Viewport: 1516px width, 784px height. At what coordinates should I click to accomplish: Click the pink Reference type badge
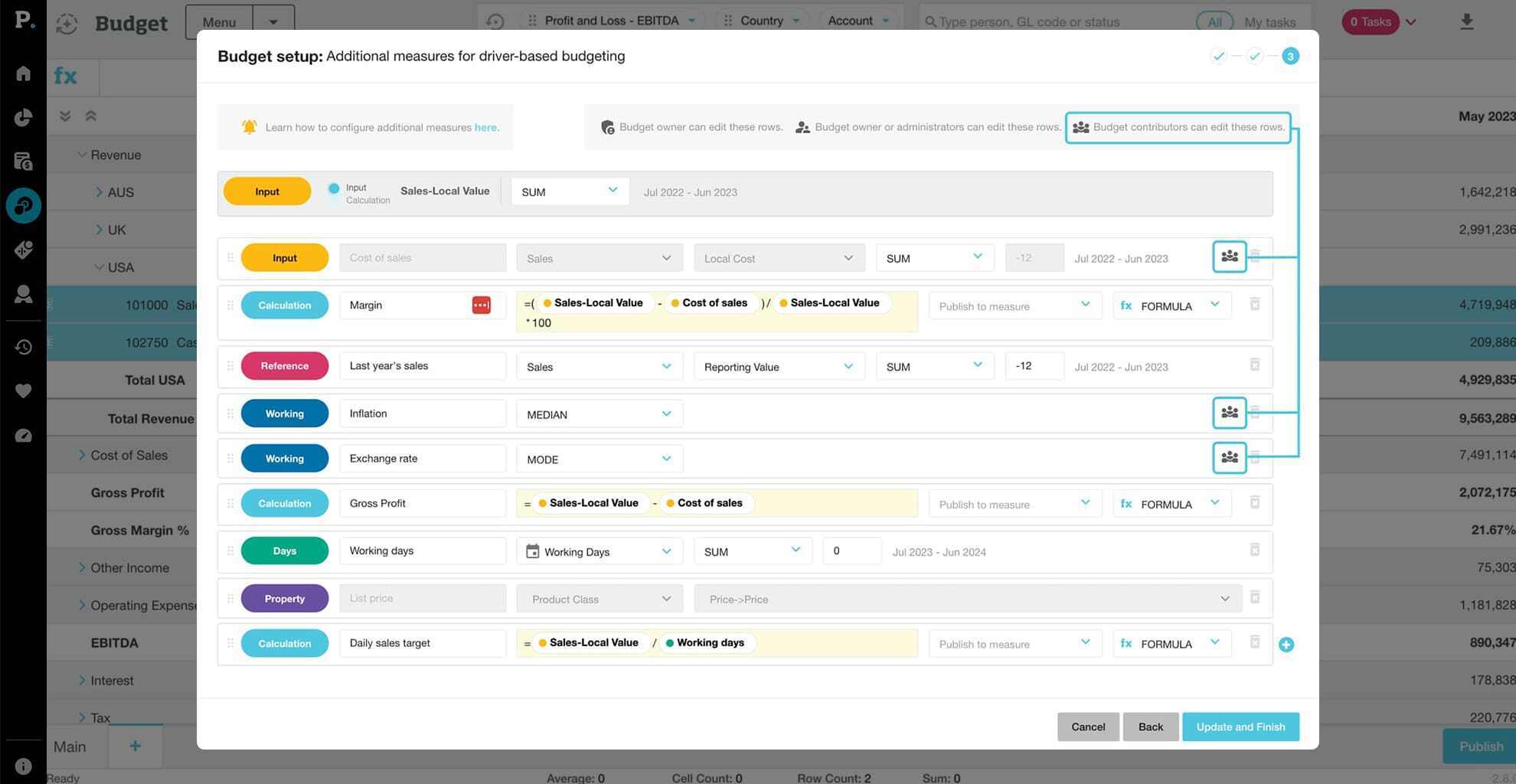point(284,366)
